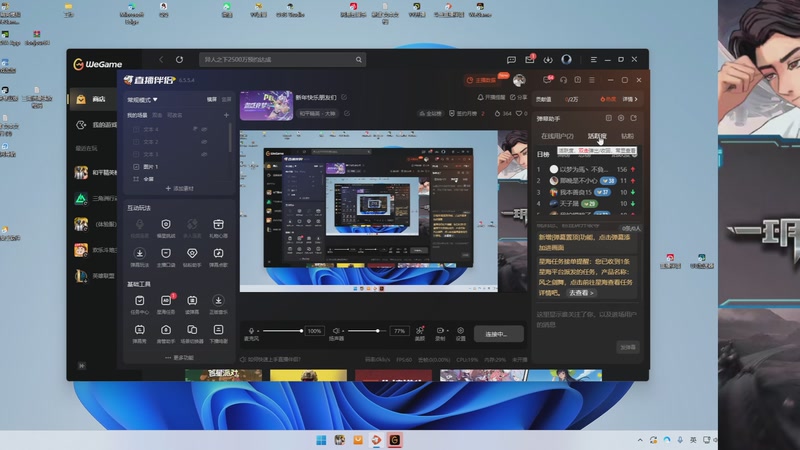Click the 弹幕助手 pop-out icon

click(634, 118)
